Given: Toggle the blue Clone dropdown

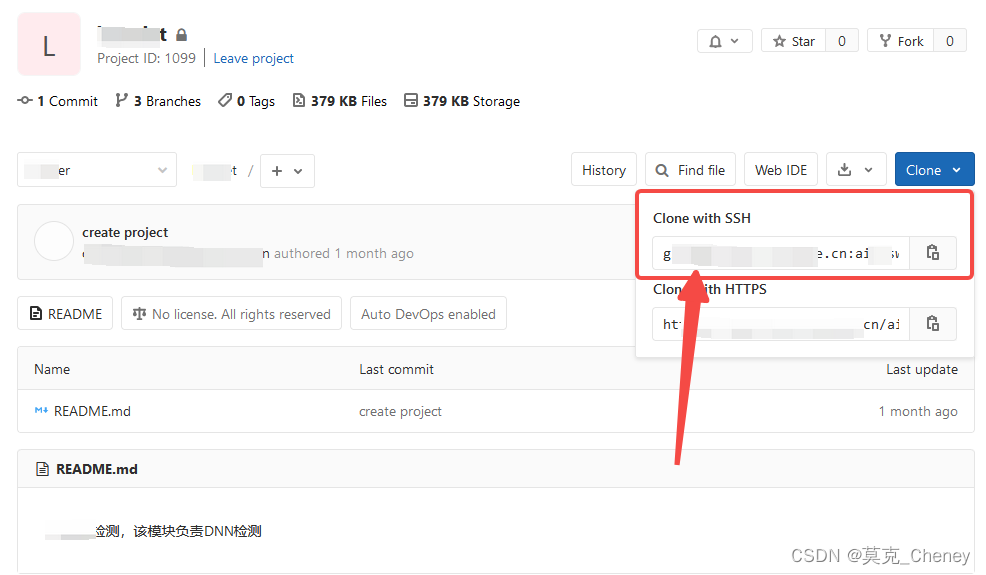Looking at the screenshot, I should 934,170.
